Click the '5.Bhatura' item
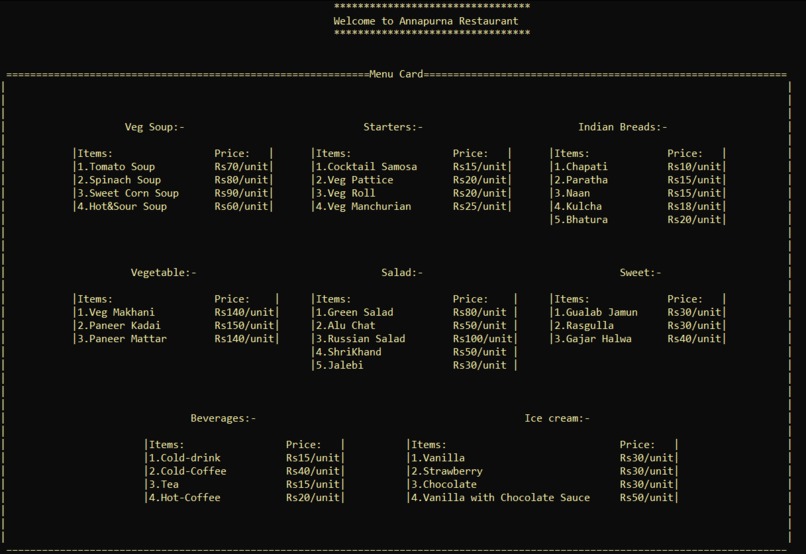 pos(581,220)
